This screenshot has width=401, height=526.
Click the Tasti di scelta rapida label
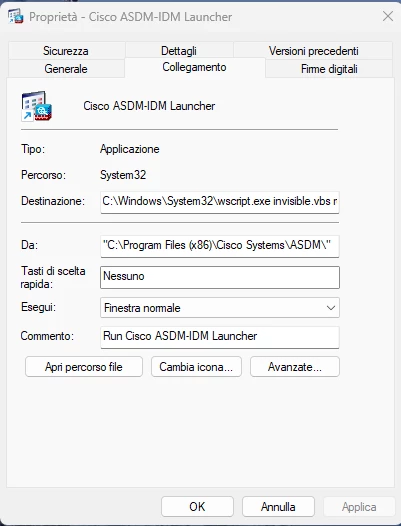coord(53,277)
